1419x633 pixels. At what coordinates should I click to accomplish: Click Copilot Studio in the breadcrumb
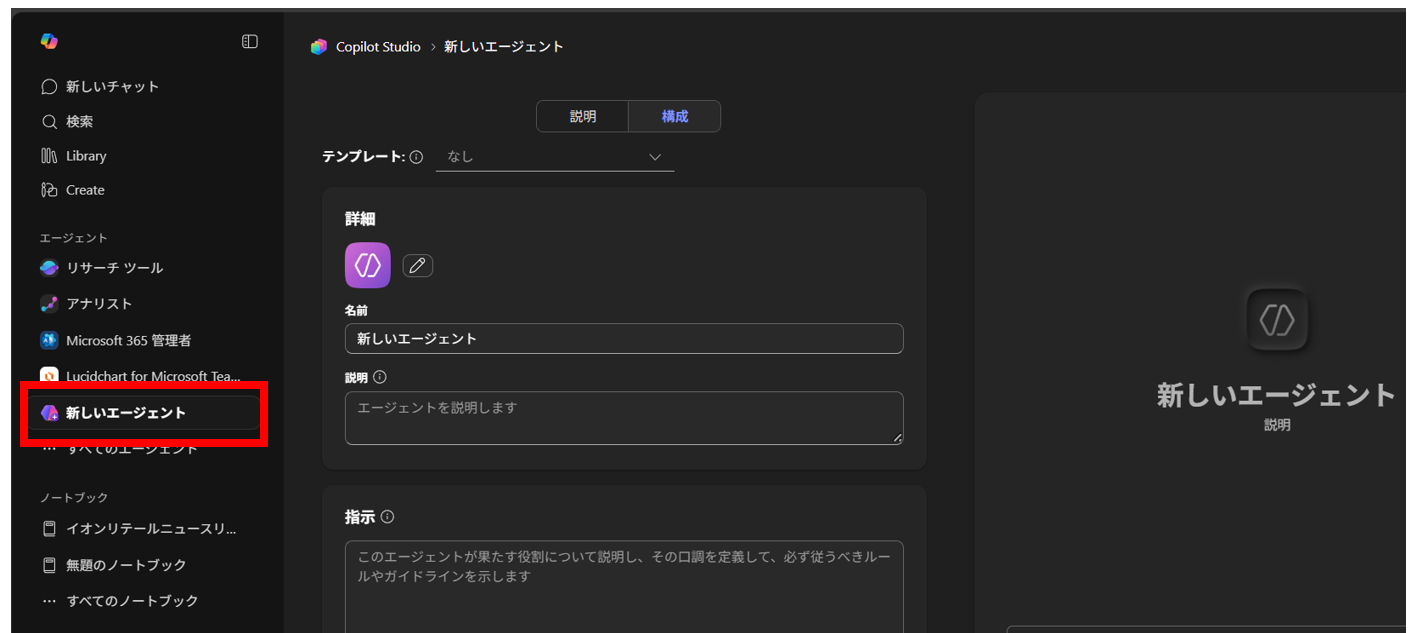(379, 46)
